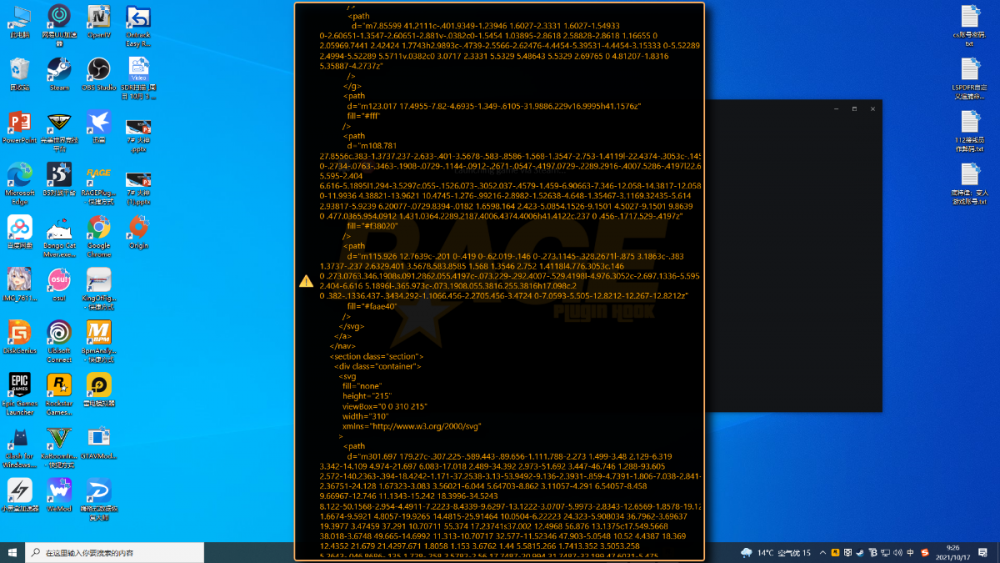Launch the WeMod desktop shortcut
This screenshot has height=563, width=1000.
point(59,495)
